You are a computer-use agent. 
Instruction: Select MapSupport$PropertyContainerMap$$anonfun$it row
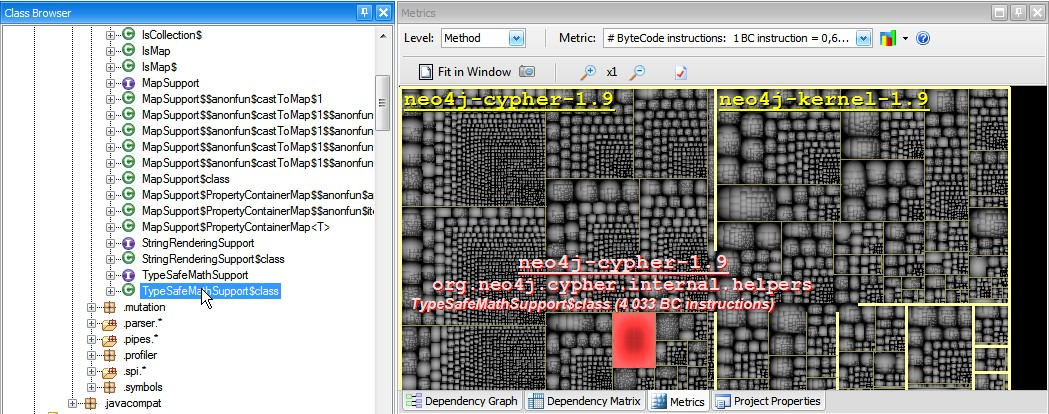[x=258, y=211]
